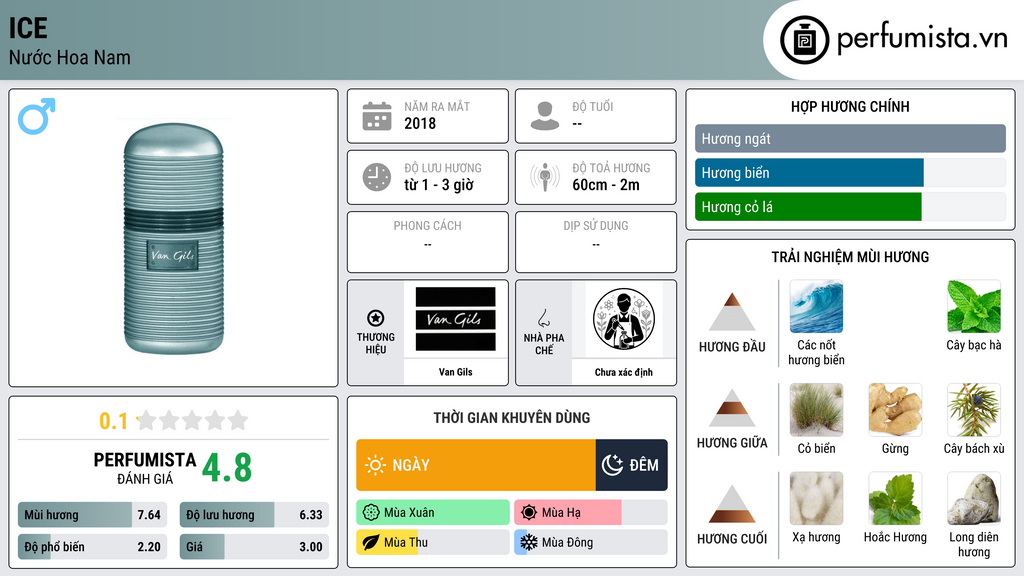This screenshot has height=576, width=1024.
Task: Click the Trải nghiệm mùi hương heading
Action: pyautogui.click(x=850, y=257)
